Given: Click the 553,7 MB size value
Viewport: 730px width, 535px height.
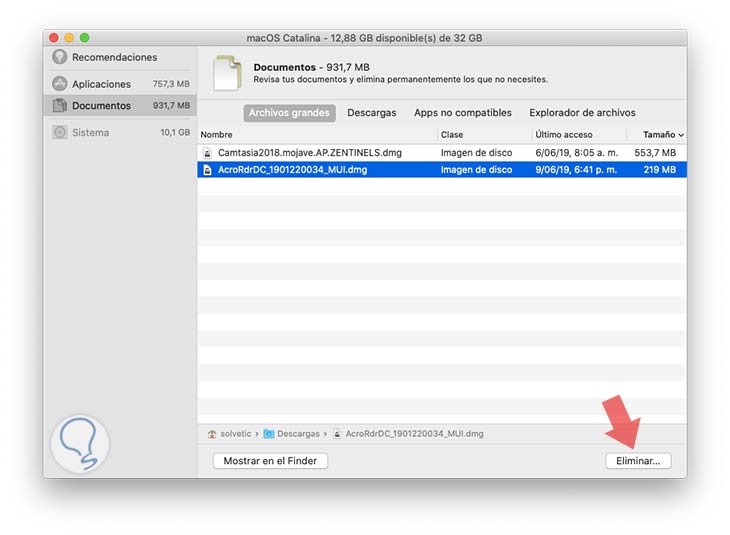Looking at the screenshot, I should (x=655, y=153).
